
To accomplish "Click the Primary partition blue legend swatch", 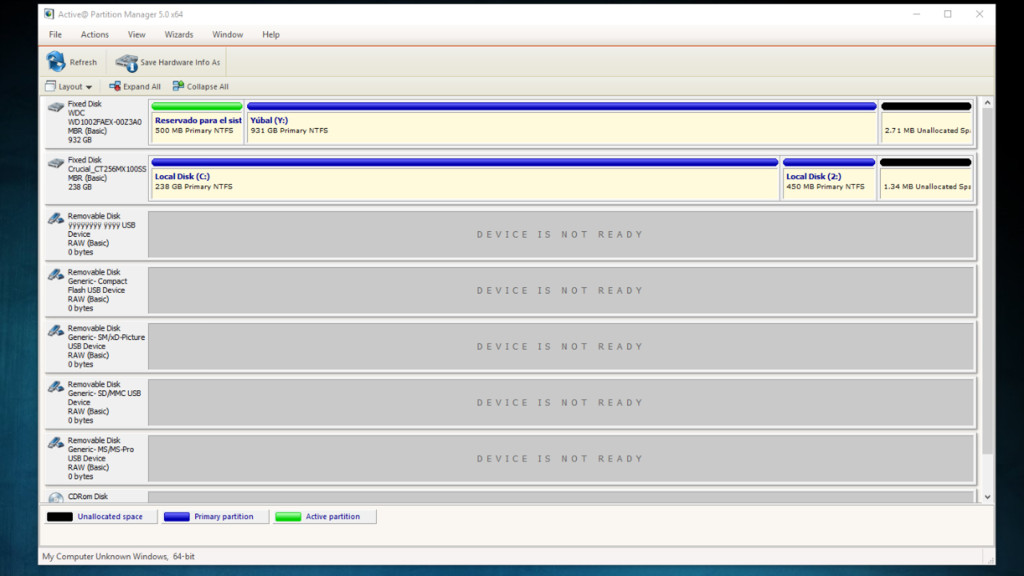I will pos(176,517).
